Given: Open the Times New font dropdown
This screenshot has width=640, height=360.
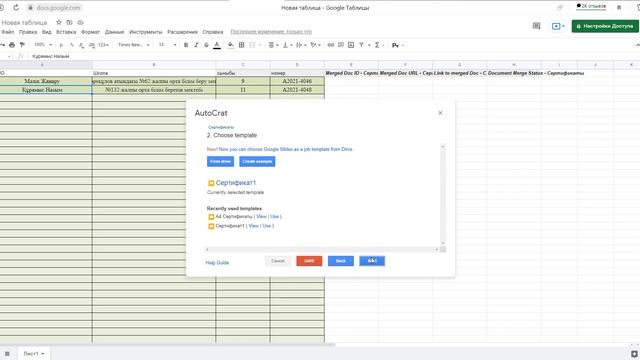Looking at the screenshot, I should pyautogui.click(x=134, y=45).
